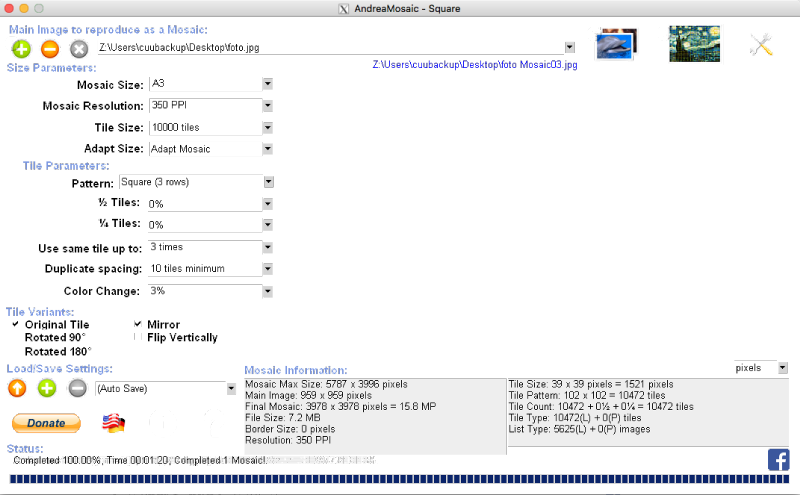This screenshot has height=495, width=800.
Task: Open the Auto Save settings dropdown
Action: pos(231,389)
